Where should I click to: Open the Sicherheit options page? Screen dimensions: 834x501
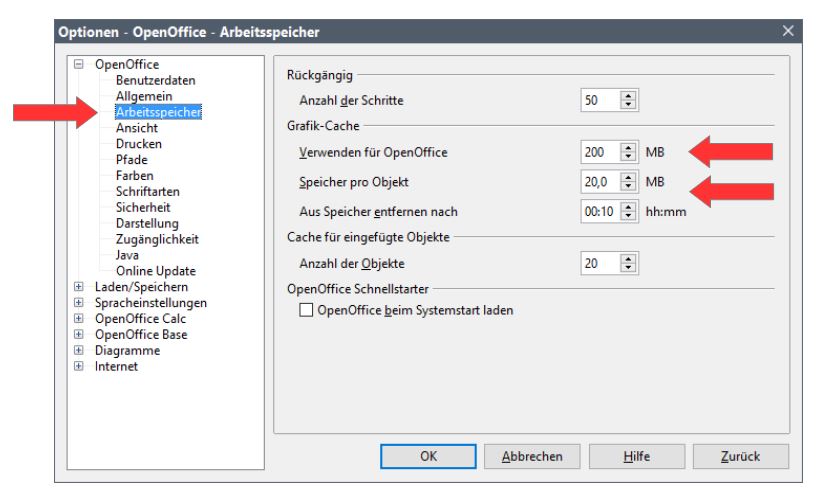tap(143, 207)
